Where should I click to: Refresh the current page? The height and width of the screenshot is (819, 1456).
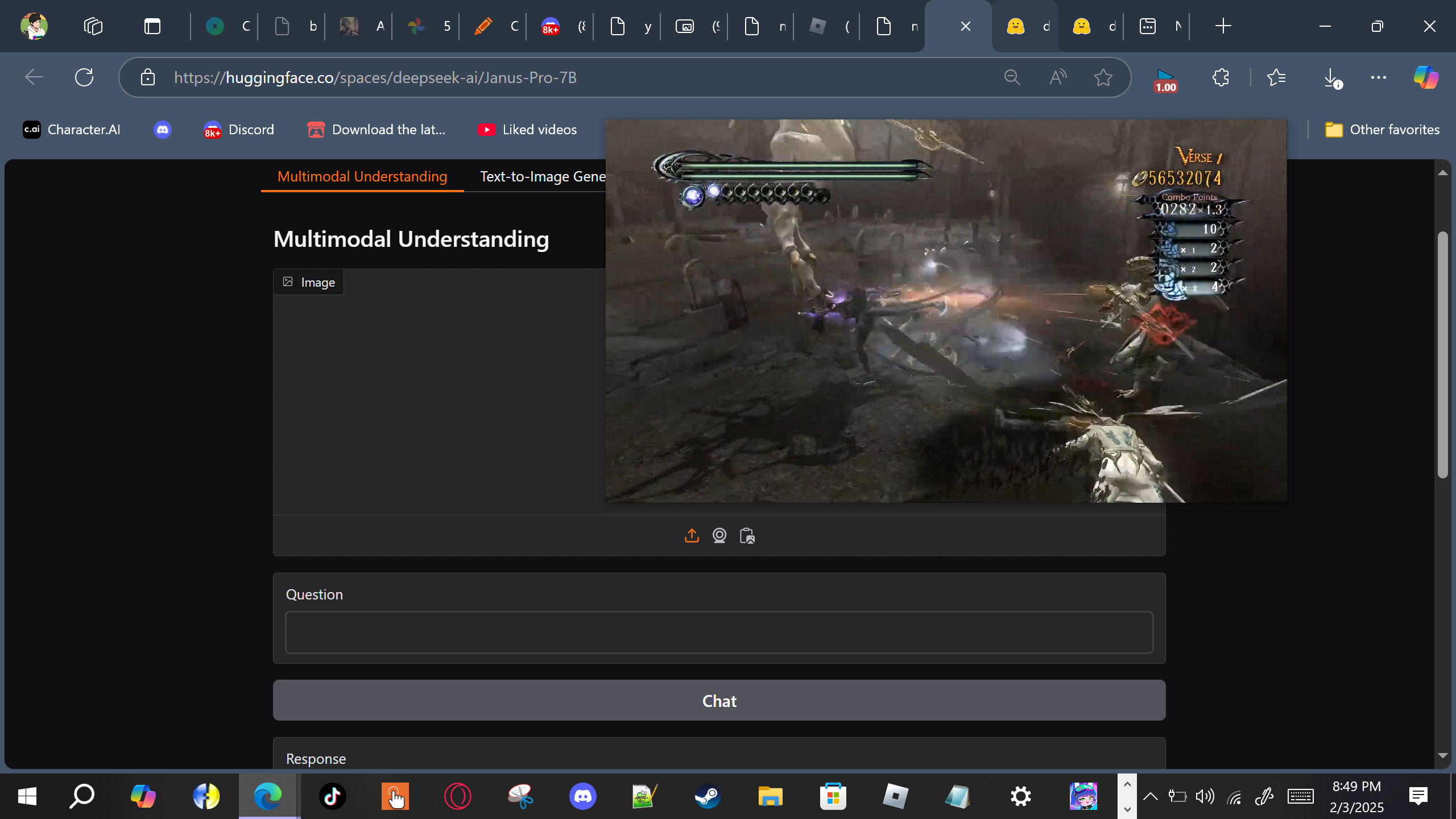click(84, 77)
